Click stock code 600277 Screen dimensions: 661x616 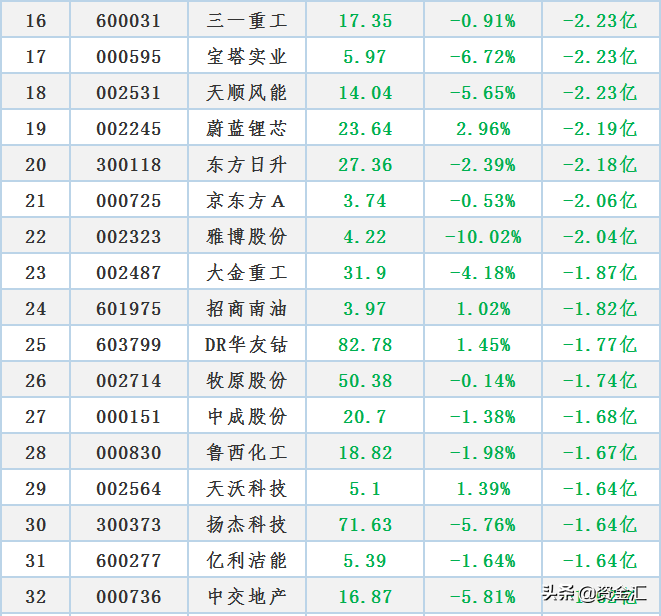coord(129,561)
